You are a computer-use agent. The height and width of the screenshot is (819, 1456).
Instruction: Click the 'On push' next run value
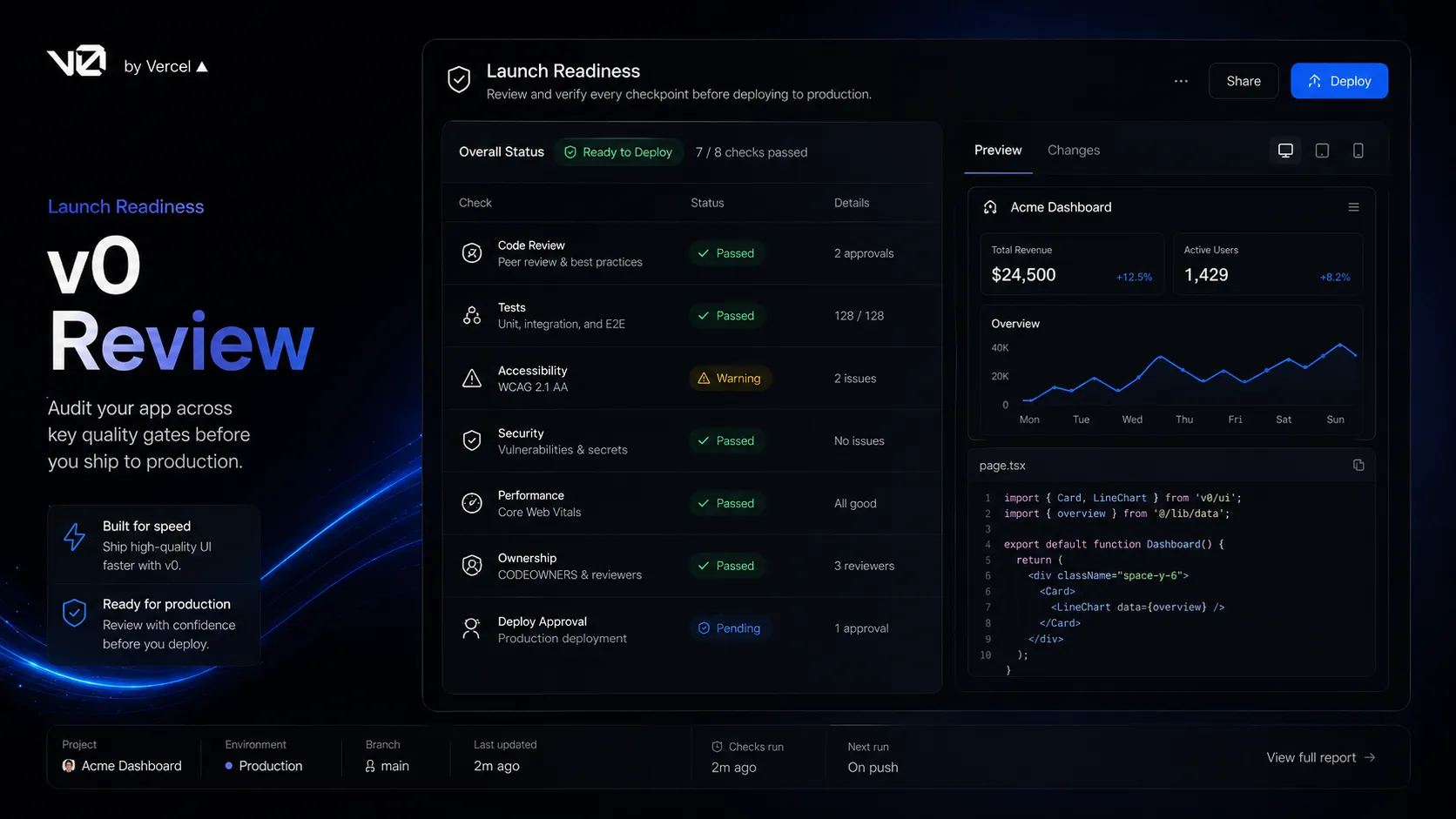point(873,768)
